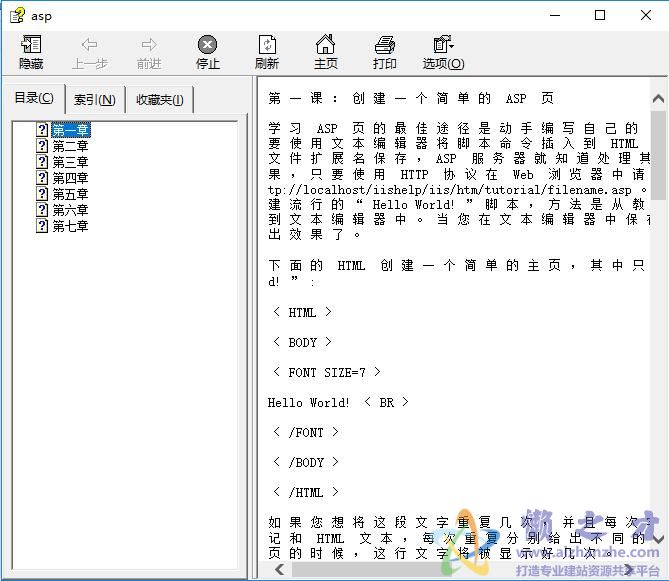Select the 第五章 topic in the tree

click(x=70, y=195)
